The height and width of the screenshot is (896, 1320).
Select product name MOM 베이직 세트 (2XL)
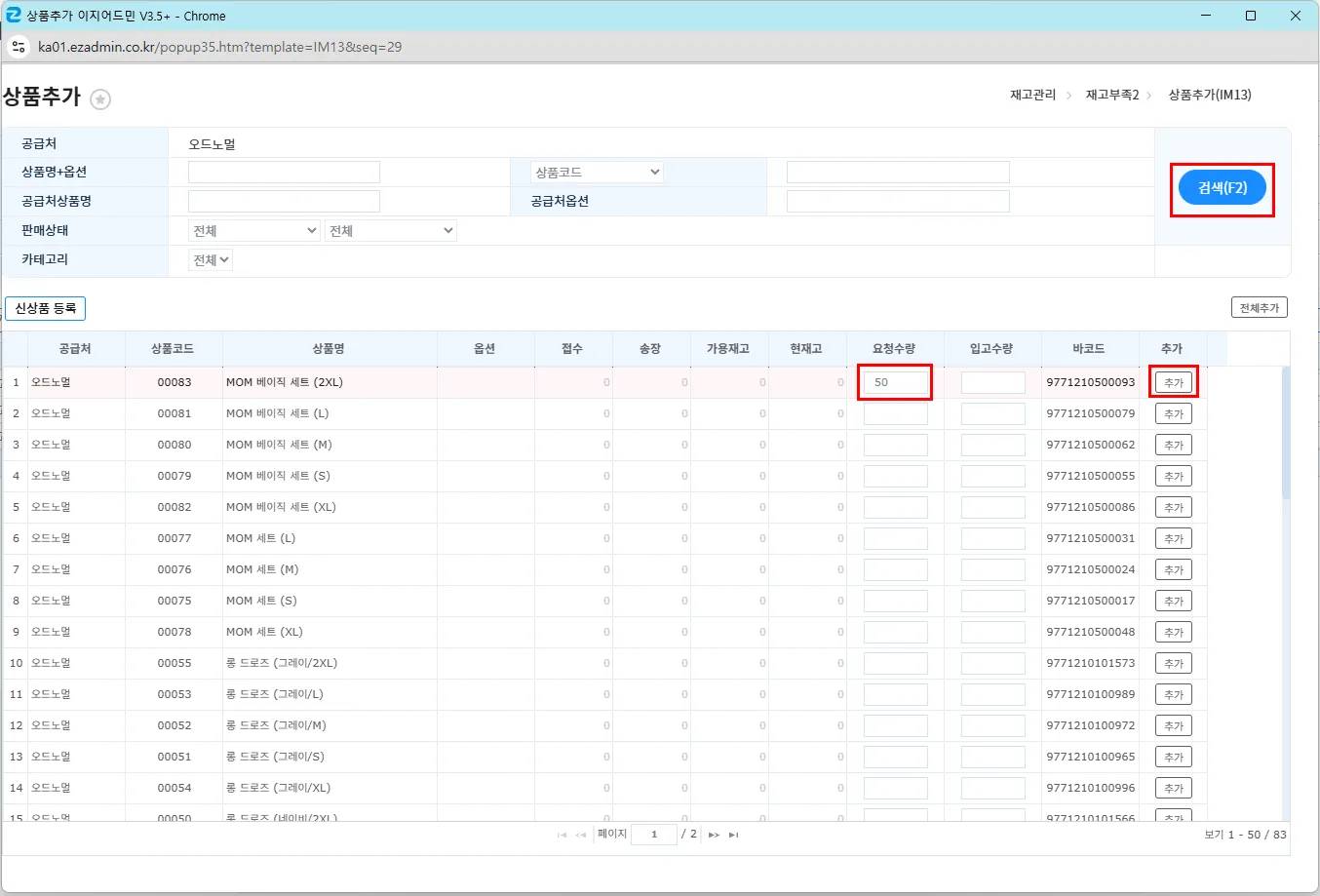285,382
